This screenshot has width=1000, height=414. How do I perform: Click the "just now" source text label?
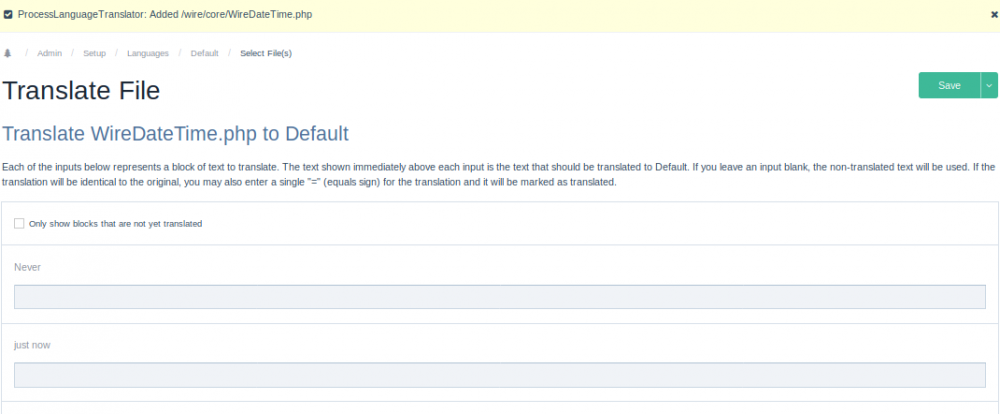pyautogui.click(x=32, y=345)
